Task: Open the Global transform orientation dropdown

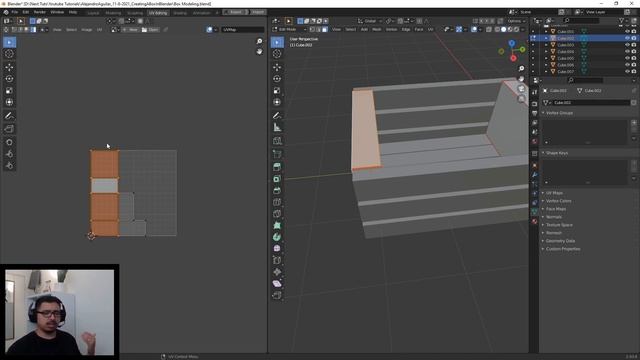Action: [370, 21]
